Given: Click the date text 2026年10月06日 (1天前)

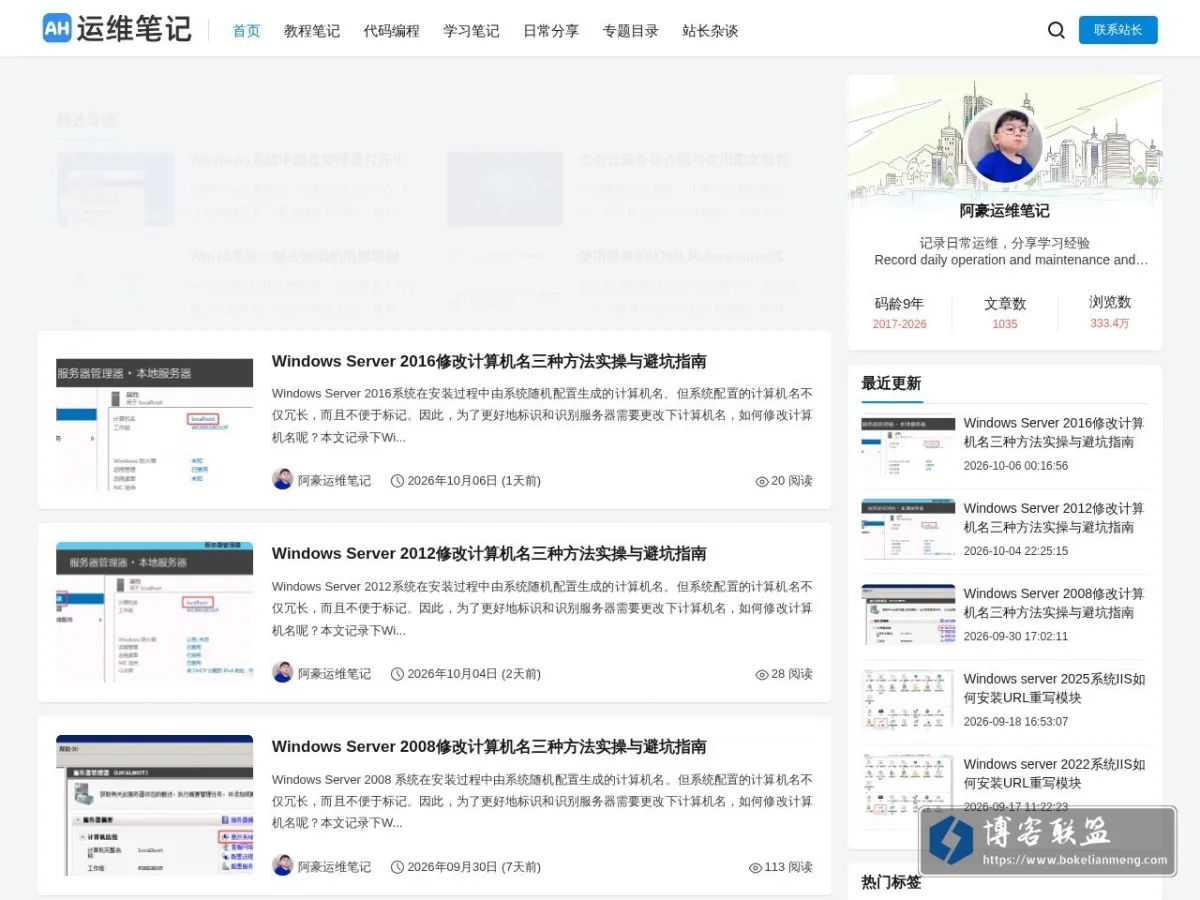Looking at the screenshot, I should (474, 481).
